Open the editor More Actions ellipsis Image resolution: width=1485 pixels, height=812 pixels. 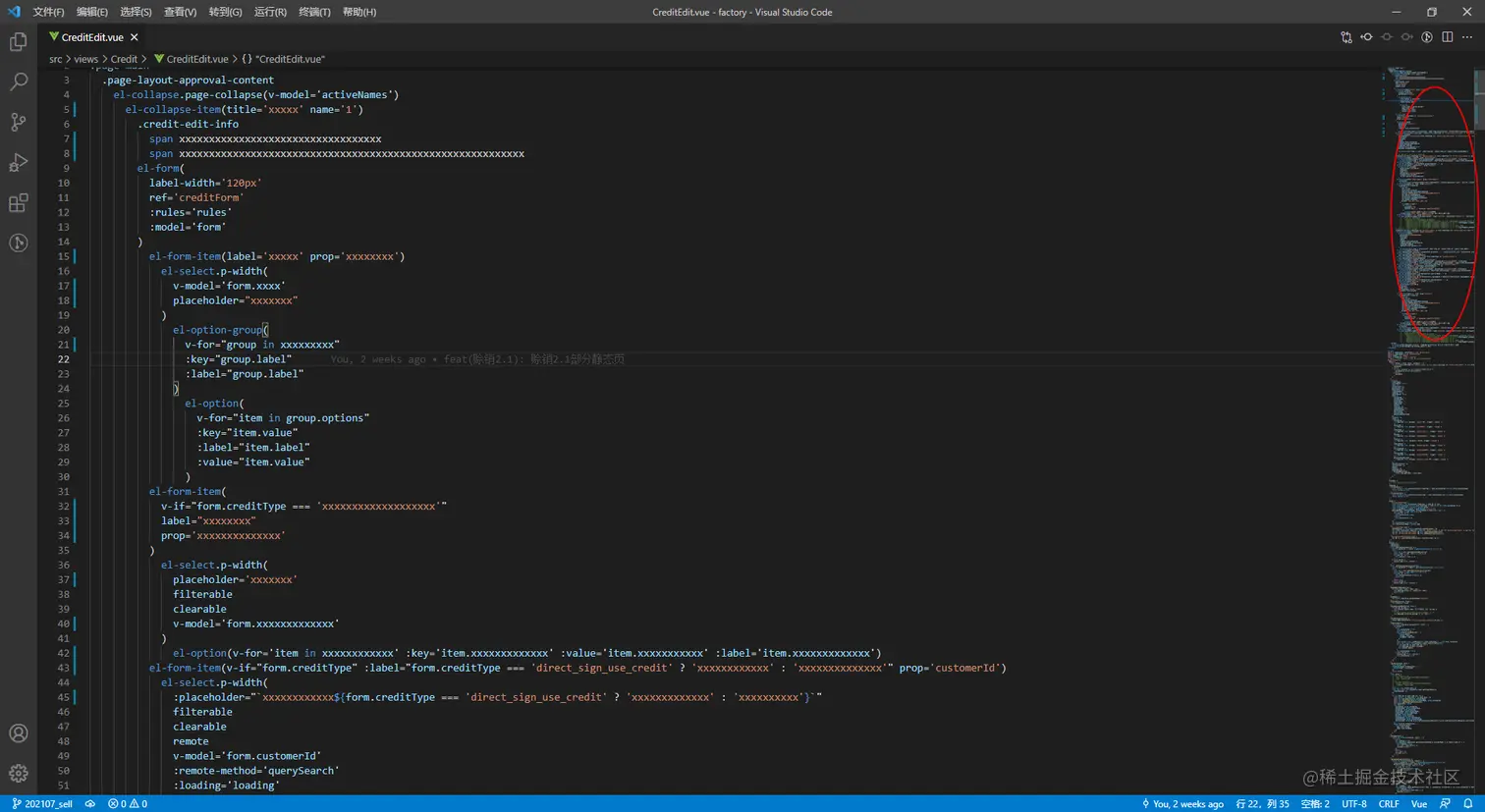coord(1467,37)
